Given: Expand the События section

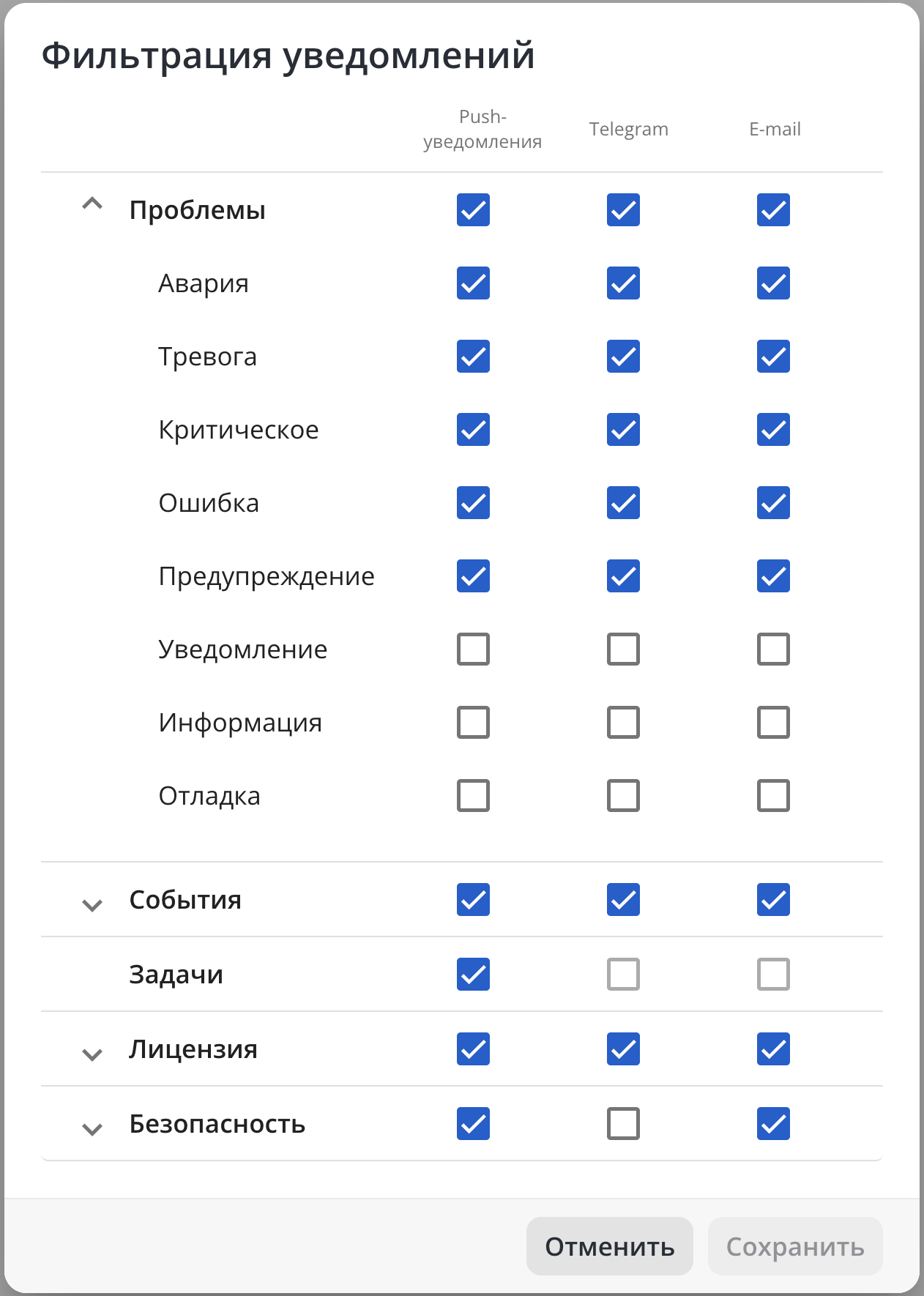Looking at the screenshot, I should [92, 905].
